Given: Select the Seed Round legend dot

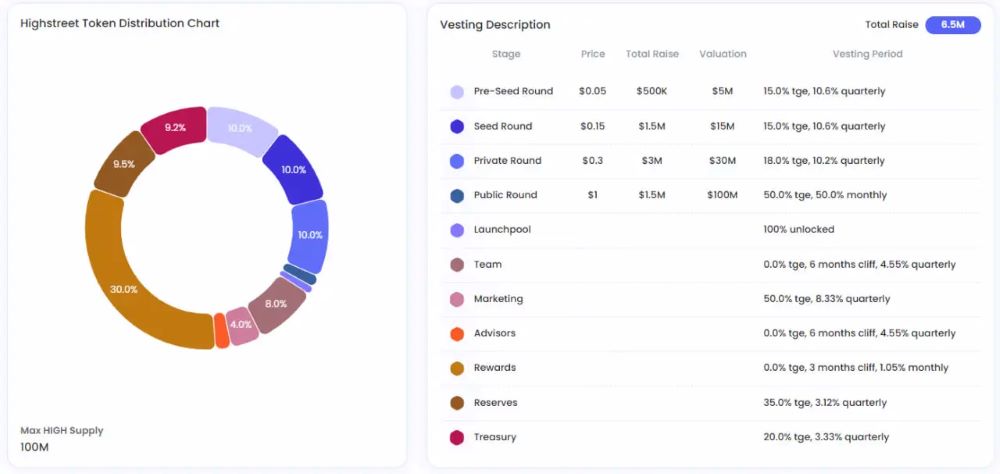Looking at the screenshot, I should coord(457,127).
